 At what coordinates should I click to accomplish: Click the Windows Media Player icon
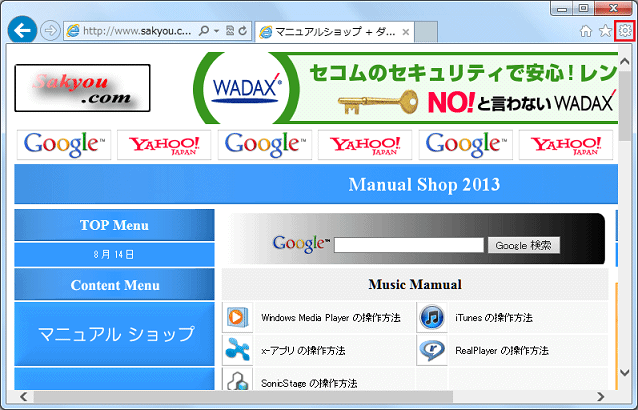tap(237, 317)
